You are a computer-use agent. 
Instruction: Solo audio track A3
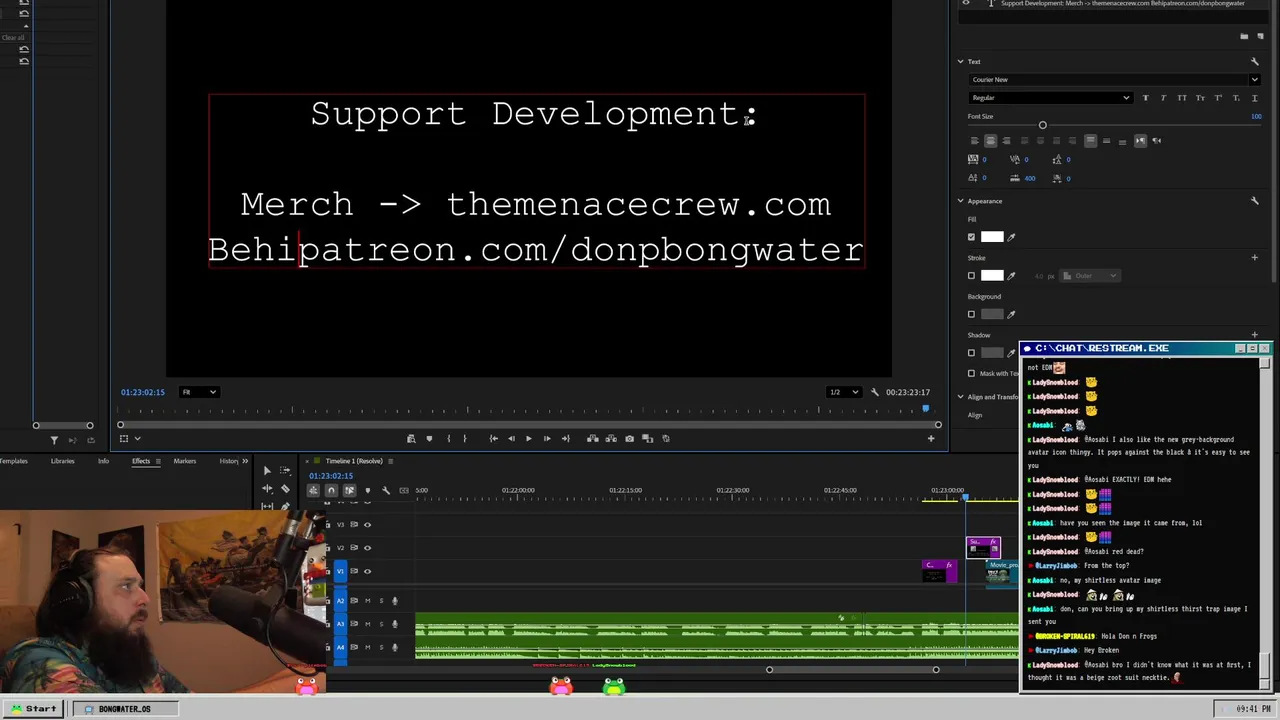tap(380, 624)
